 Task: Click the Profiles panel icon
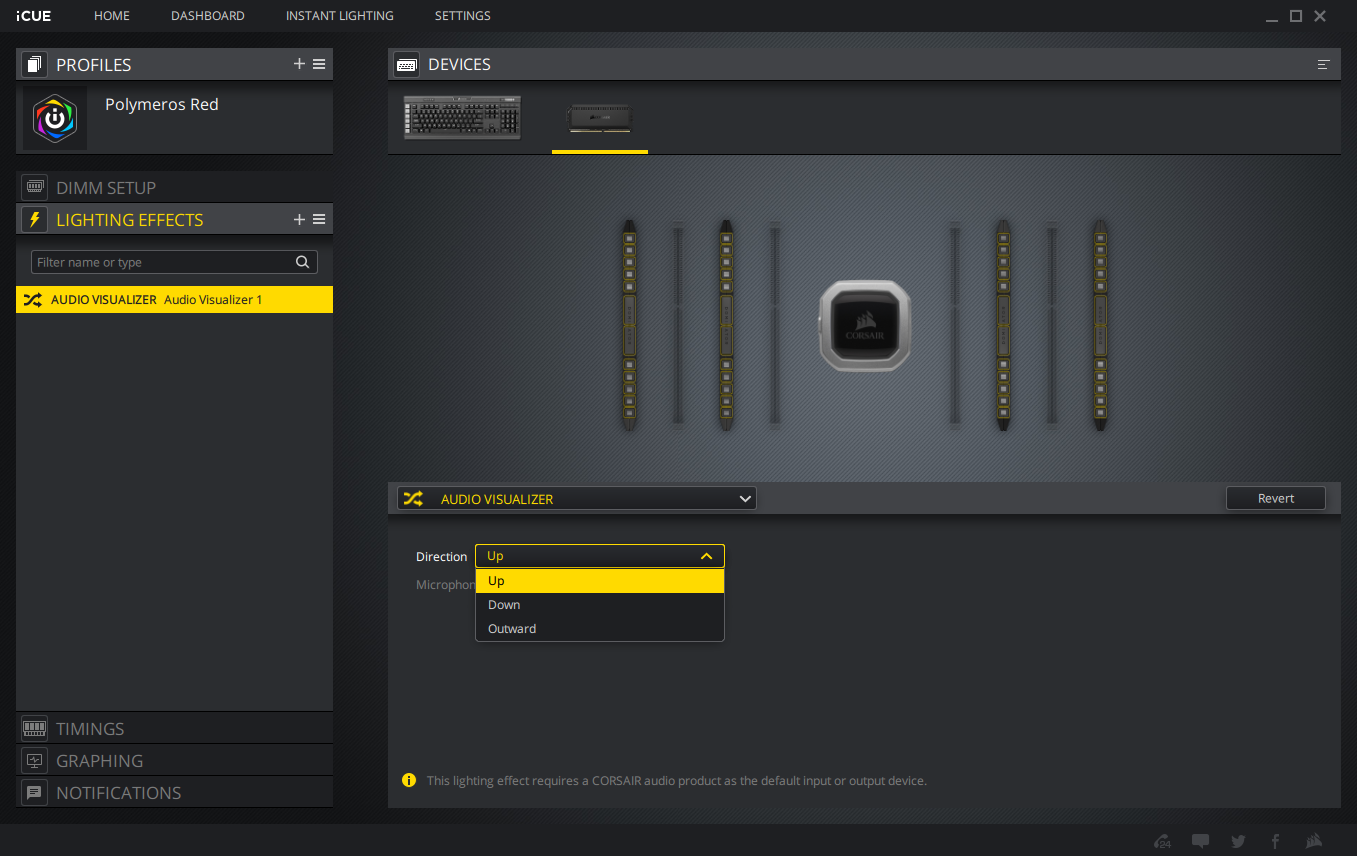[x=35, y=65]
